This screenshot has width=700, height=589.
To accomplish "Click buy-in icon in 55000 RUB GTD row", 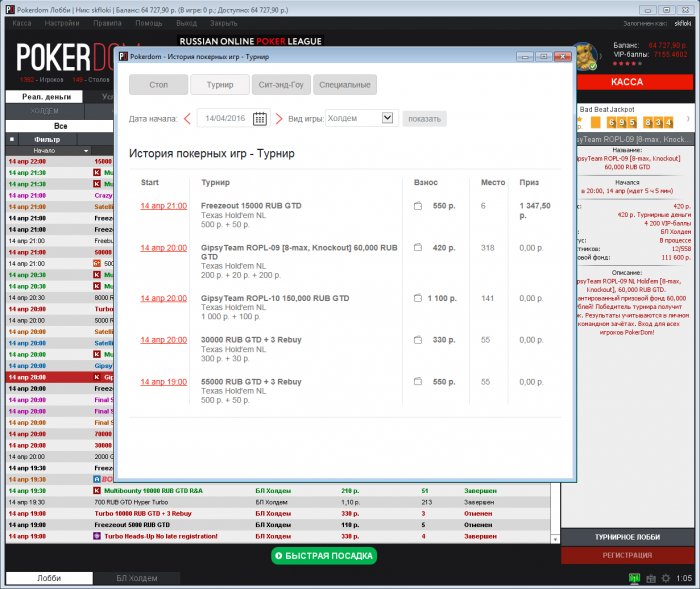I will coord(418,381).
